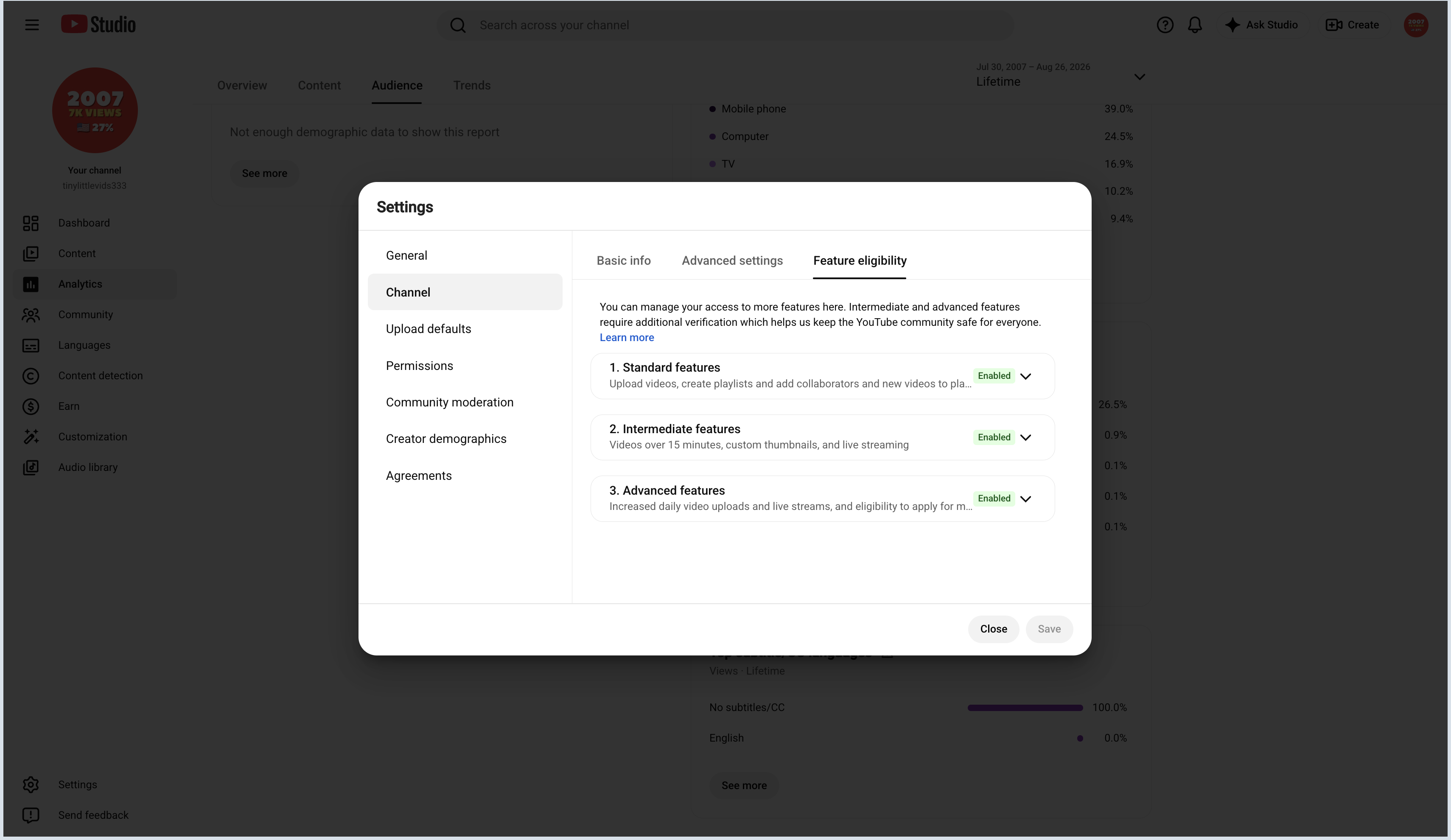The image size is (1451, 840).
Task: Click the No subtitles/CC progress bar
Action: coord(1025,708)
